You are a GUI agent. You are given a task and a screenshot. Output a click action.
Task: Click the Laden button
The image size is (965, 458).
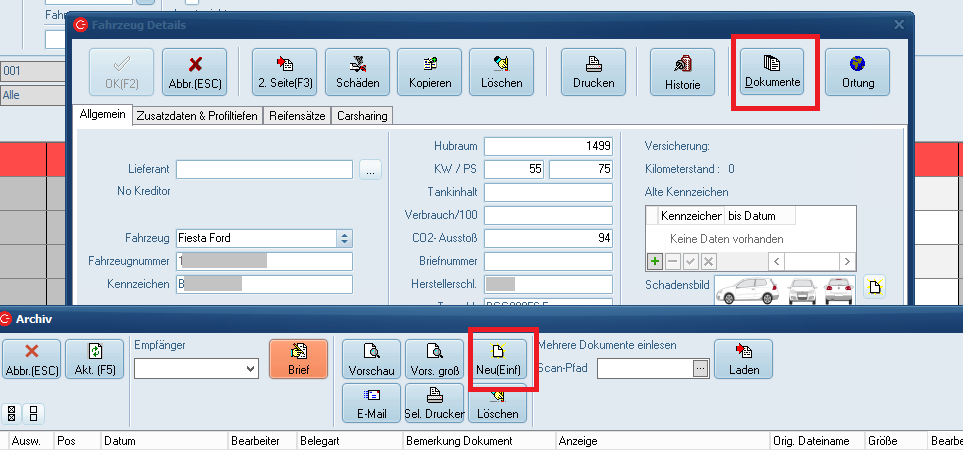point(743,360)
